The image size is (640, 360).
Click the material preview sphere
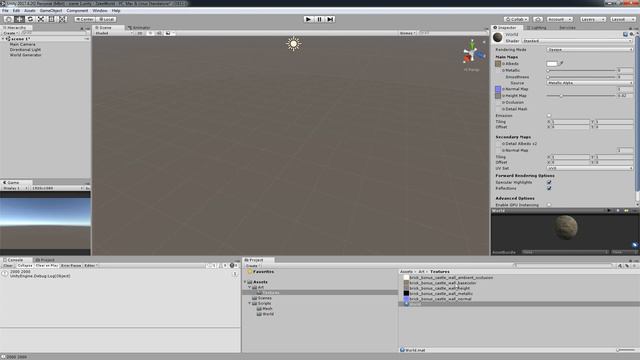(x=566, y=227)
